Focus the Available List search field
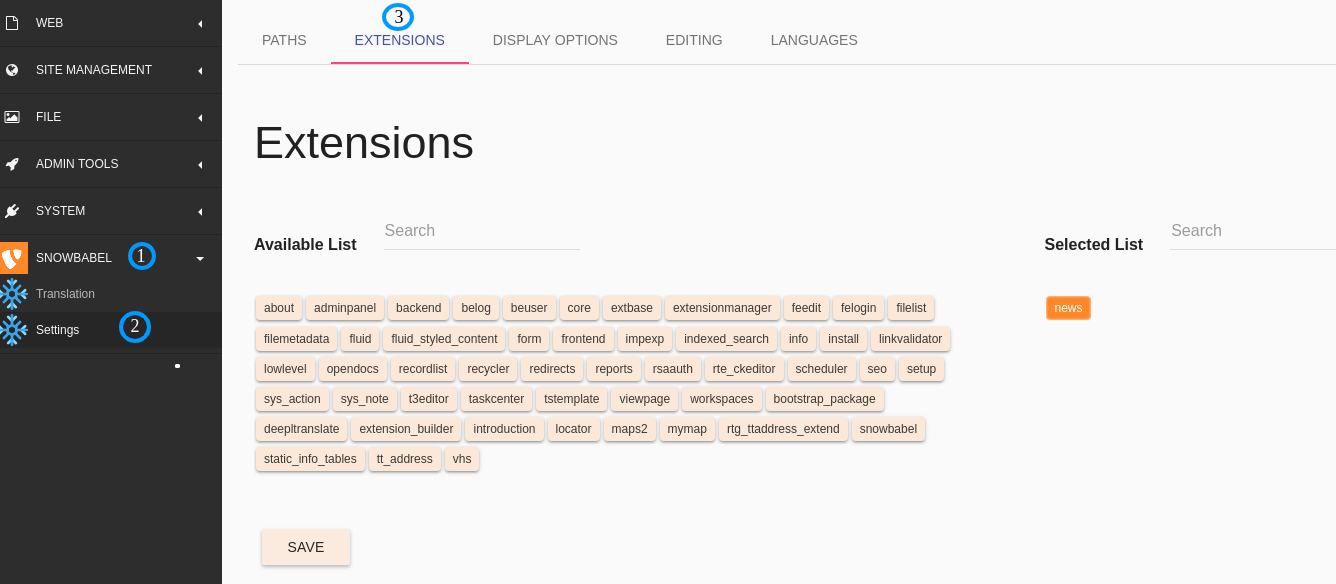The width and height of the screenshot is (1336, 584). (x=482, y=231)
